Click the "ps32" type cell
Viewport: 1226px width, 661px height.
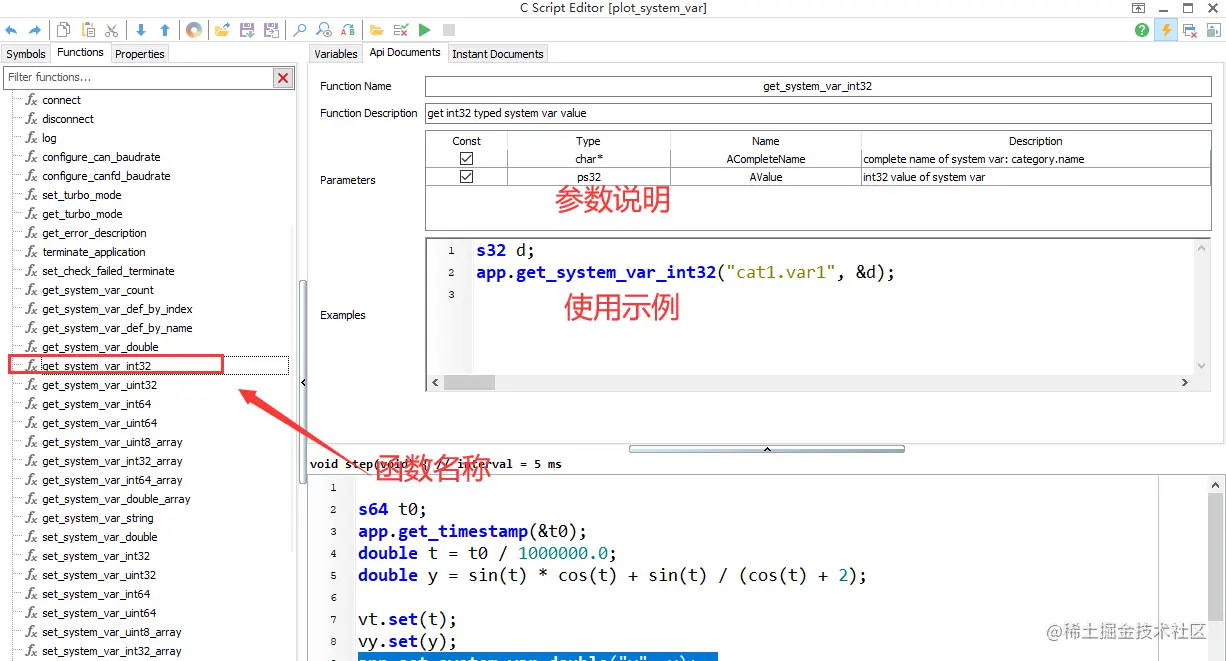(x=589, y=177)
